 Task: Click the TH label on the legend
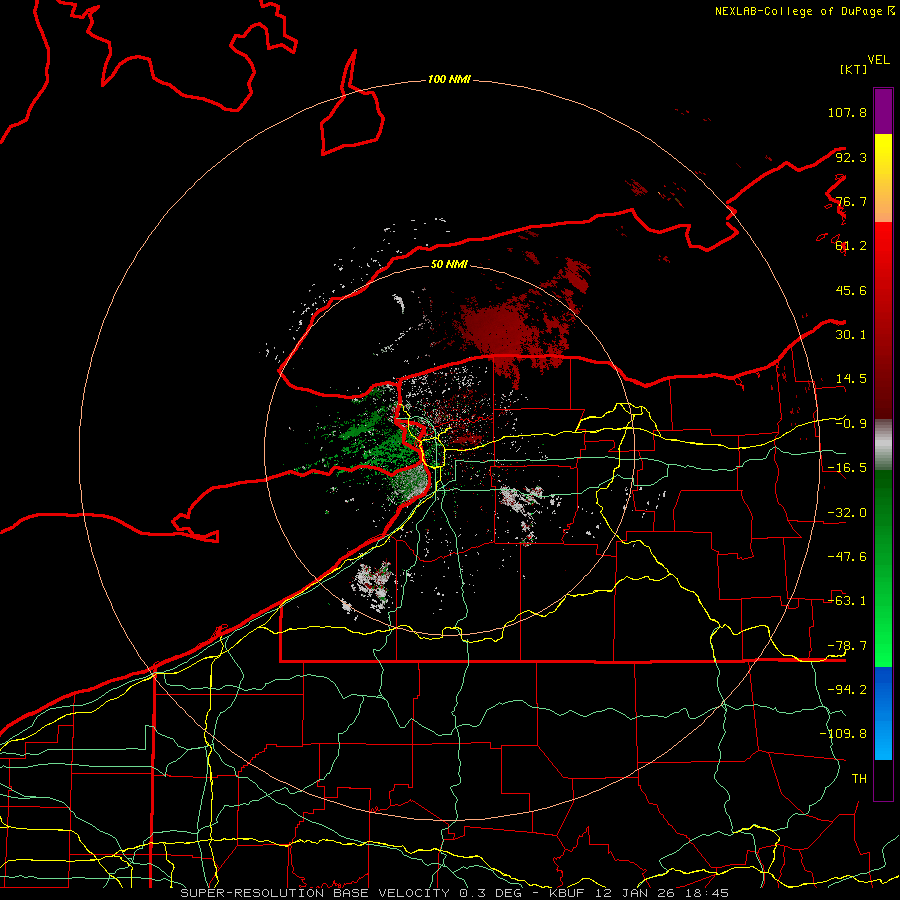859,778
